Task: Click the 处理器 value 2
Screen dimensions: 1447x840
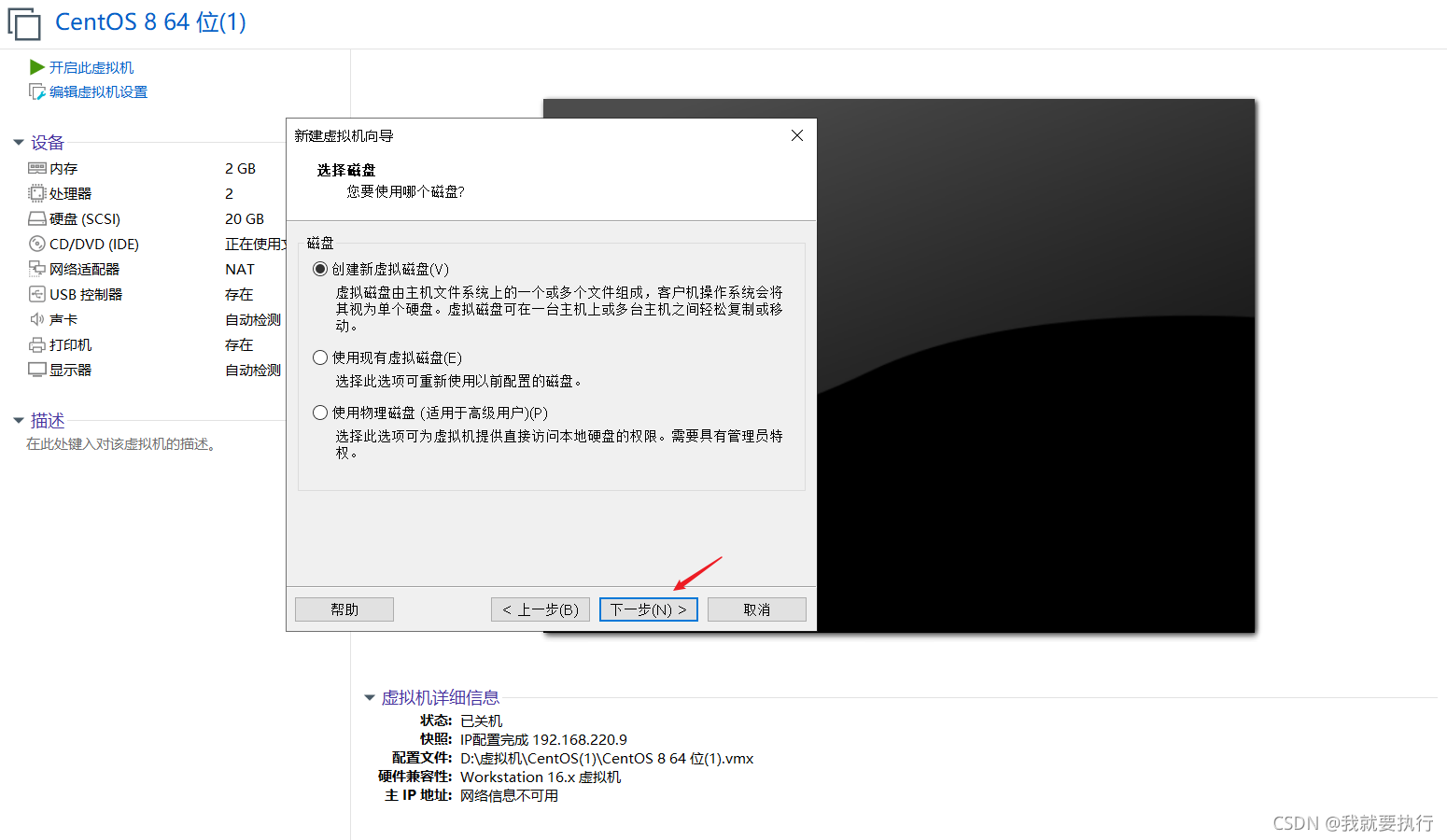Action: [x=230, y=193]
